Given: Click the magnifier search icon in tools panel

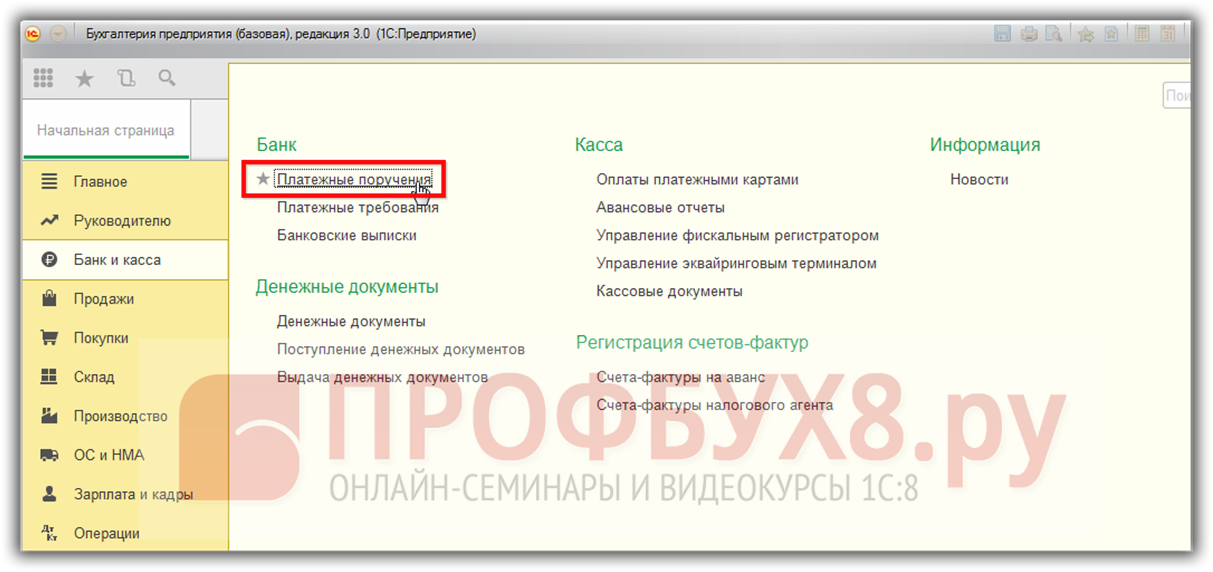Looking at the screenshot, I should coord(166,78).
